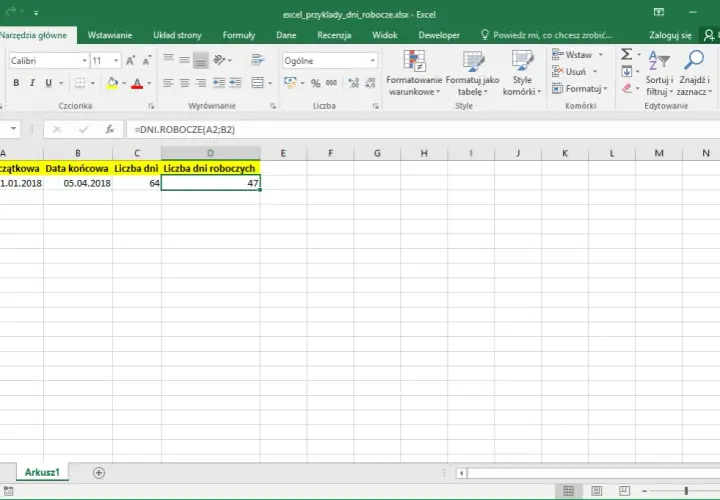Image resolution: width=720 pixels, height=500 pixels.
Task: Open Formatuj jako tabelę gallery
Action: click(x=472, y=73)
